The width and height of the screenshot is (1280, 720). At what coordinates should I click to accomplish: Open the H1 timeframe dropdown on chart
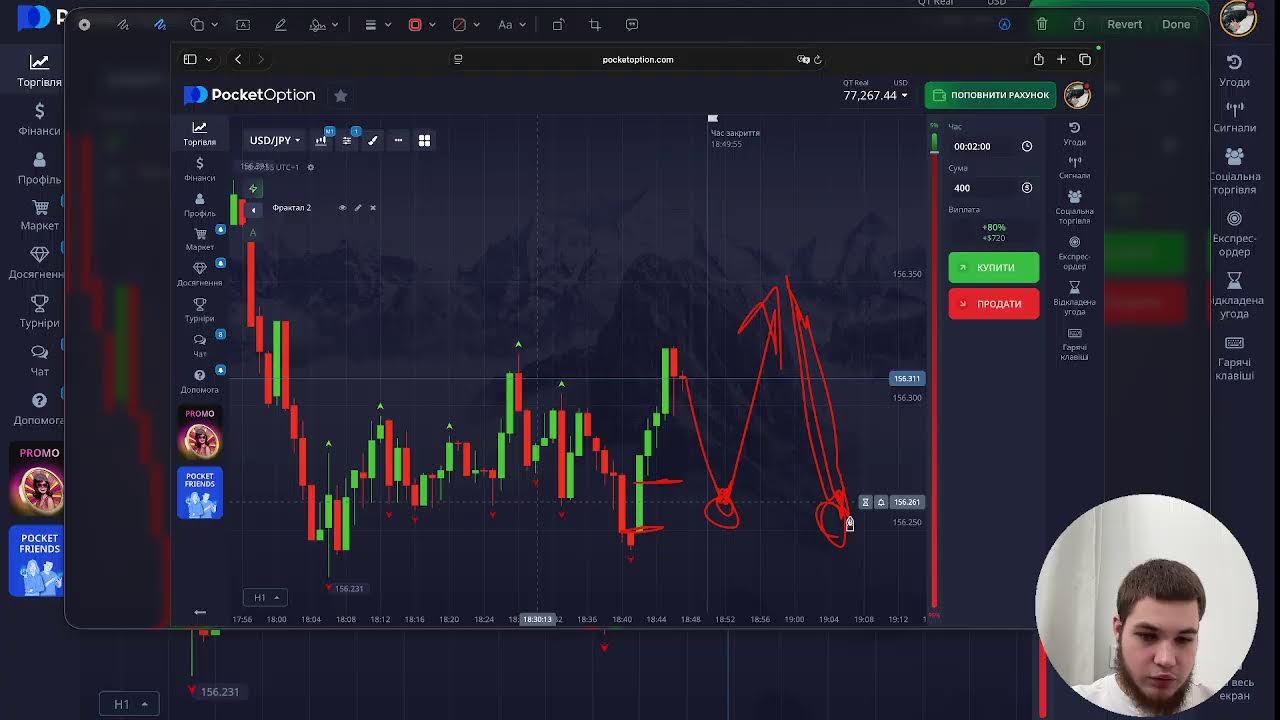click(x=265, y=597)
